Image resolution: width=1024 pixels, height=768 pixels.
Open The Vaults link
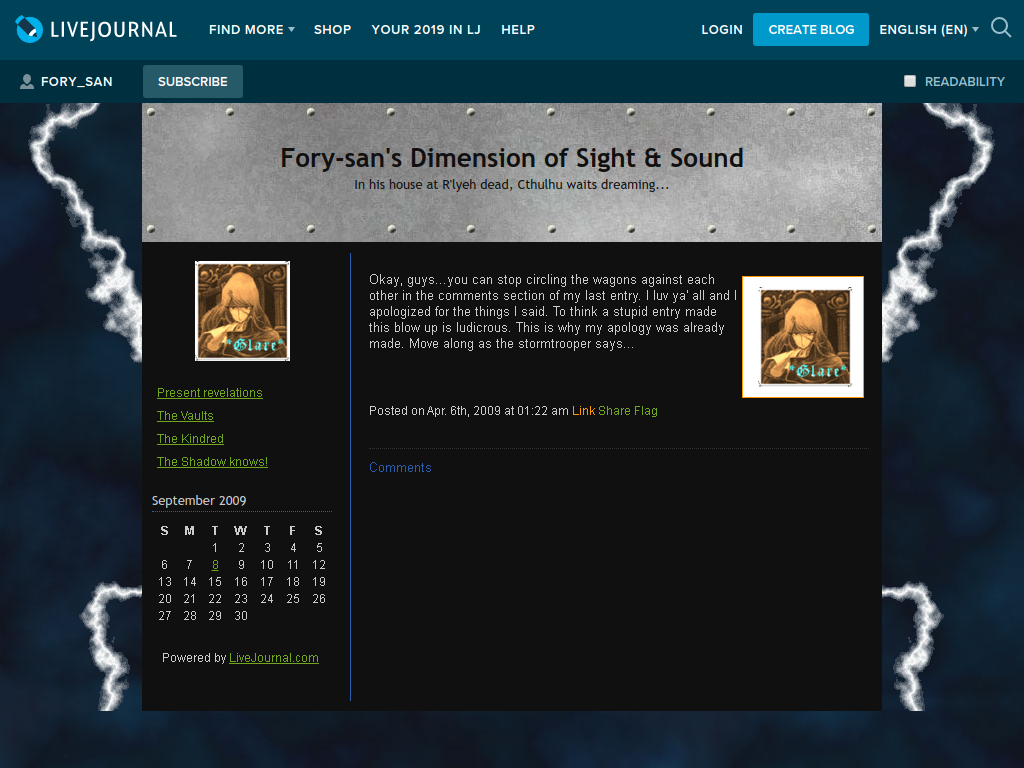pos(185,415)
